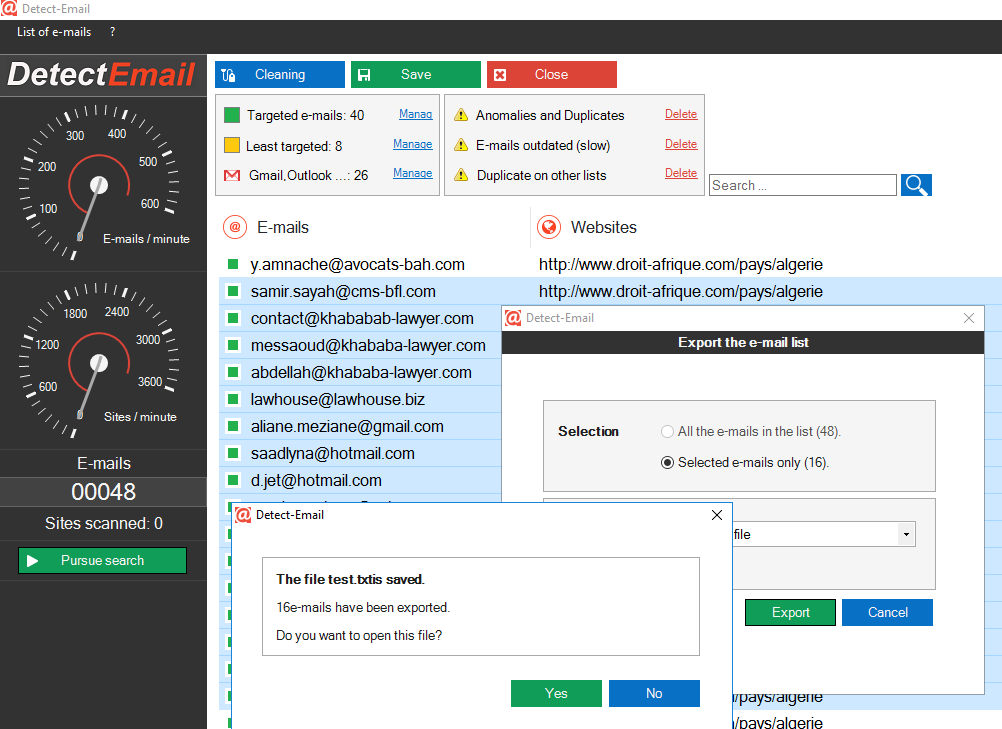Select 'All the e-mails in the list' option
Screen dimensions: 1002x729
pyautogui.click(x=668, y=432)
